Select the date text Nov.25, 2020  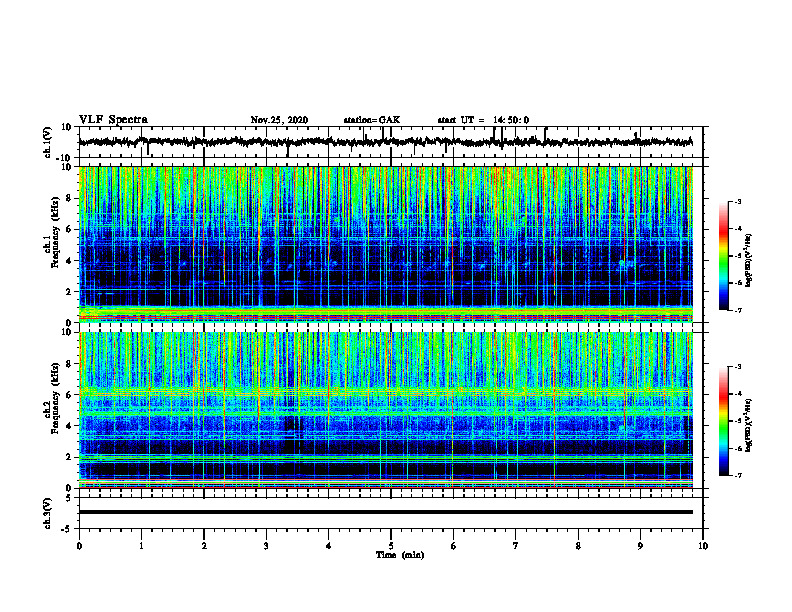pos(279,120)
